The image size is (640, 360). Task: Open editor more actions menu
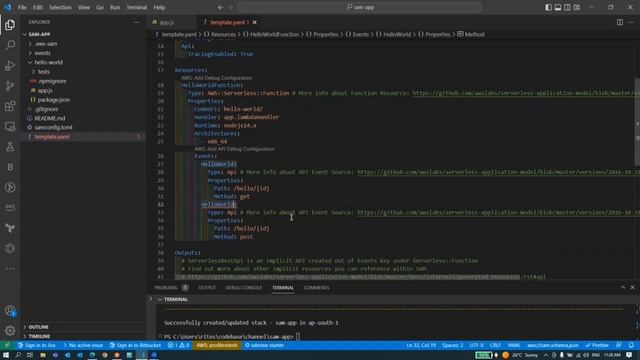[631, 22]
